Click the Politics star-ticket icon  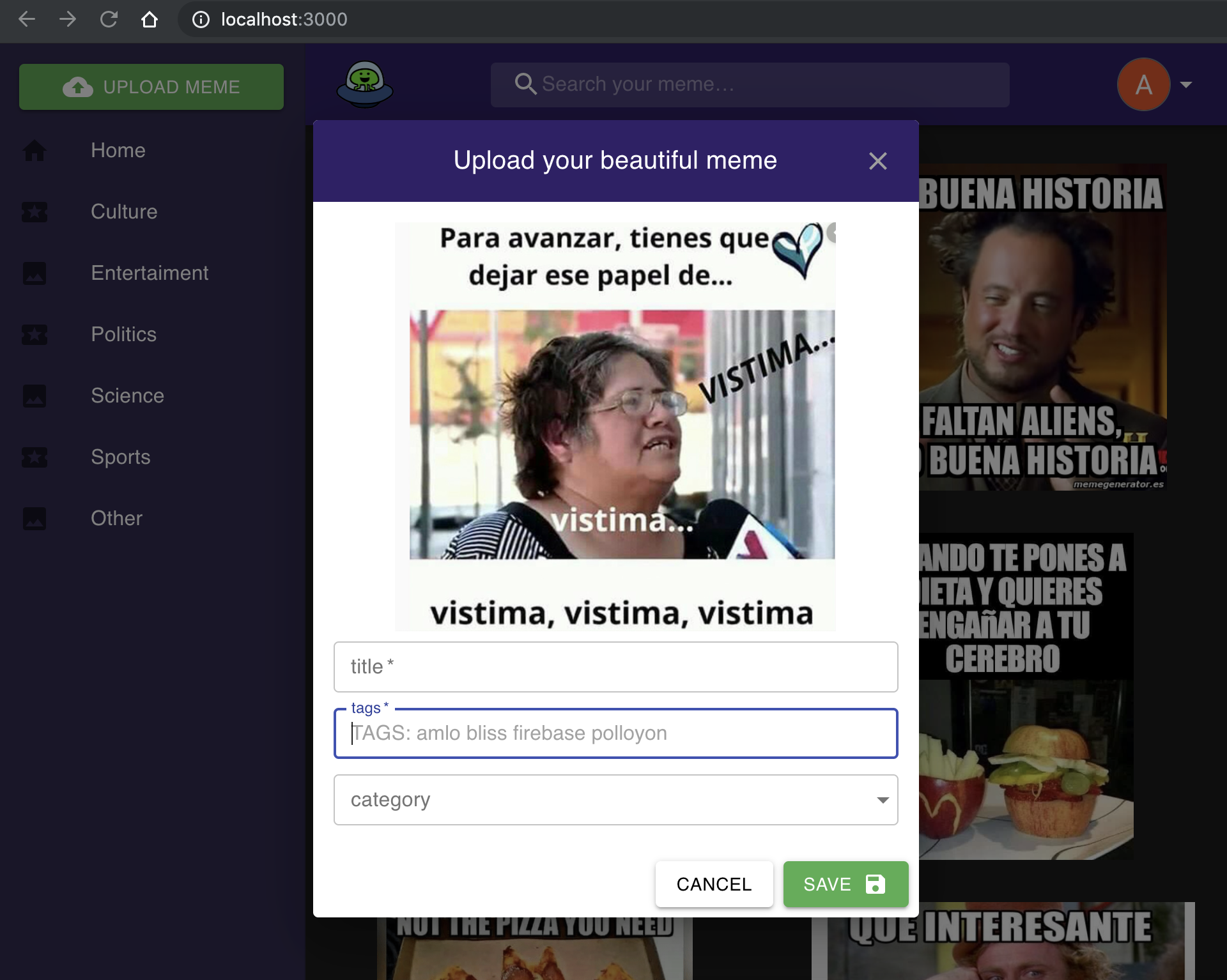[x=35, y=335]
